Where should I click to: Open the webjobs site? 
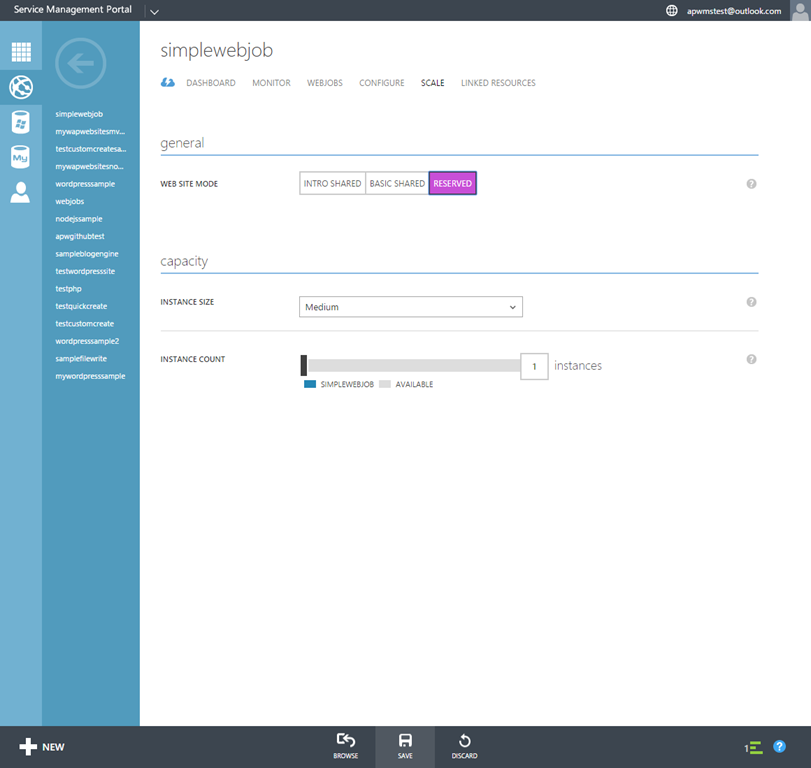70,201
